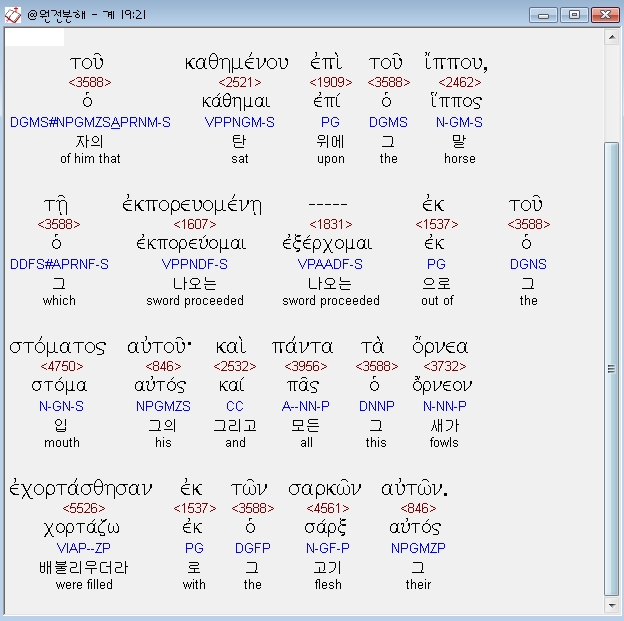Click the gloss 'their'
This screenshot has height=621, width=624.
coord(418,585)
